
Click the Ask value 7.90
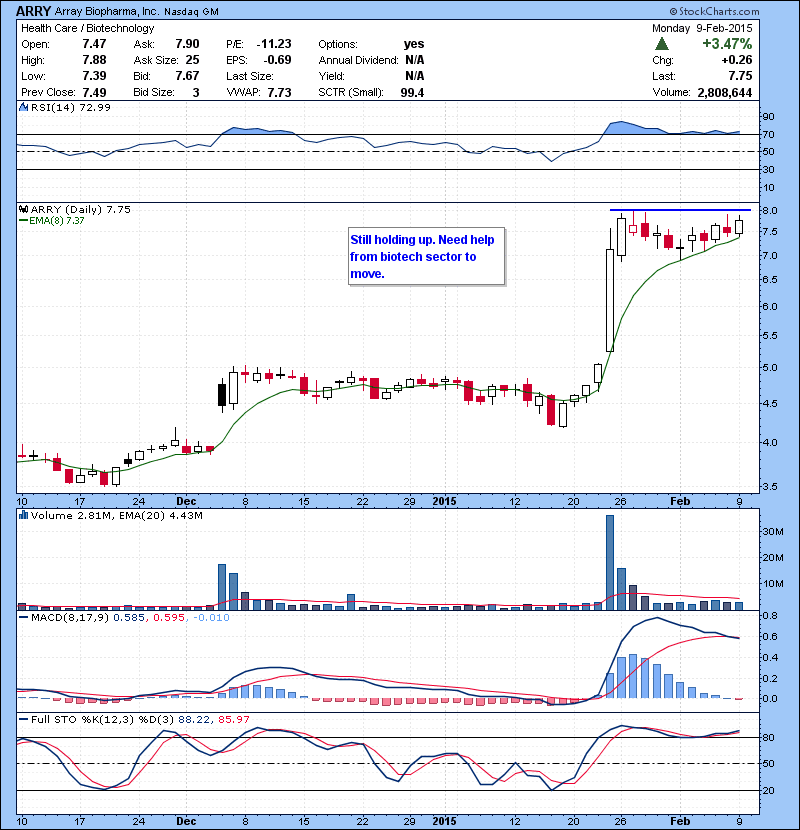click(x=187, y=44)
